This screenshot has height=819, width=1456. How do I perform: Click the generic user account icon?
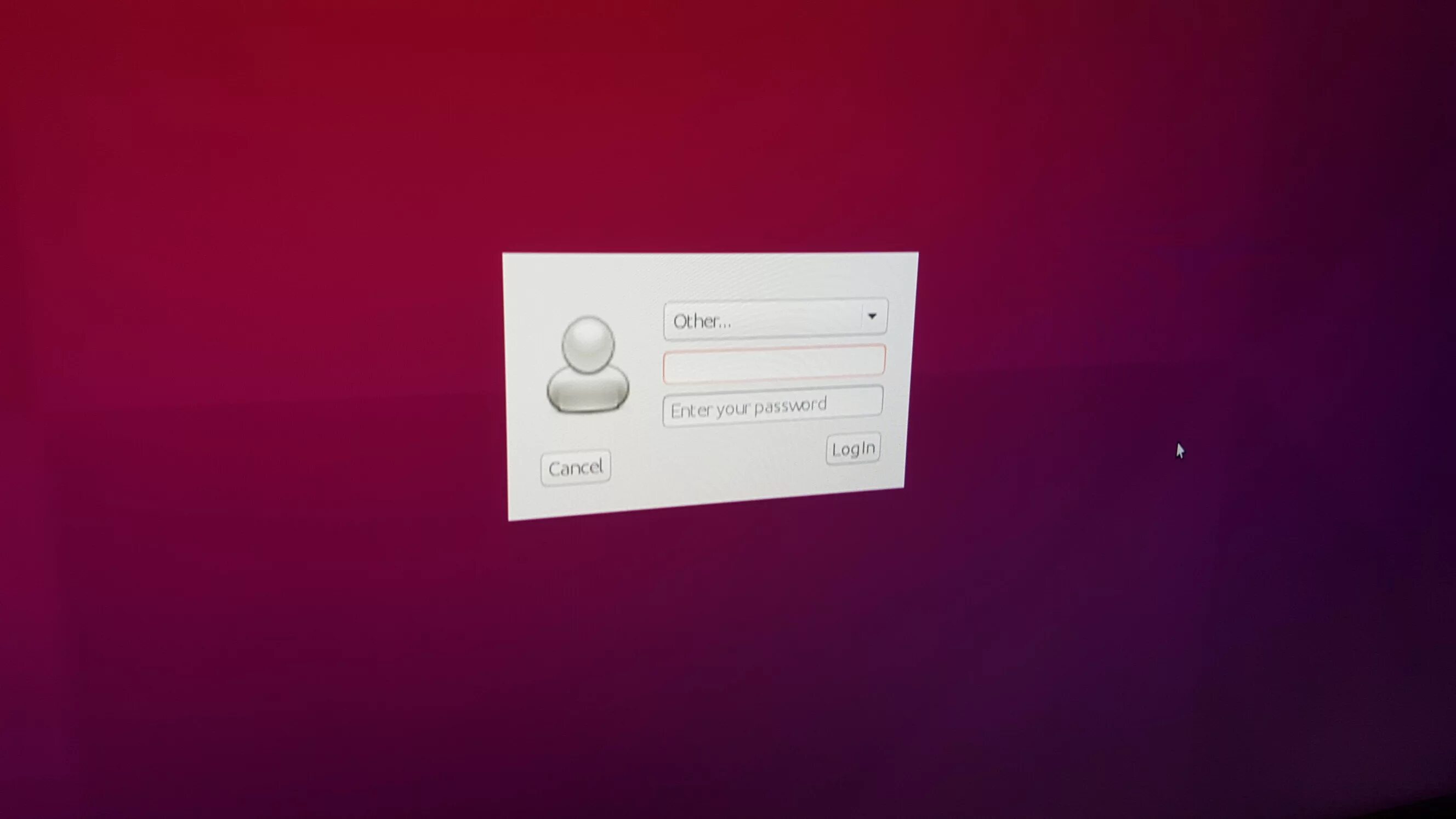587,365
